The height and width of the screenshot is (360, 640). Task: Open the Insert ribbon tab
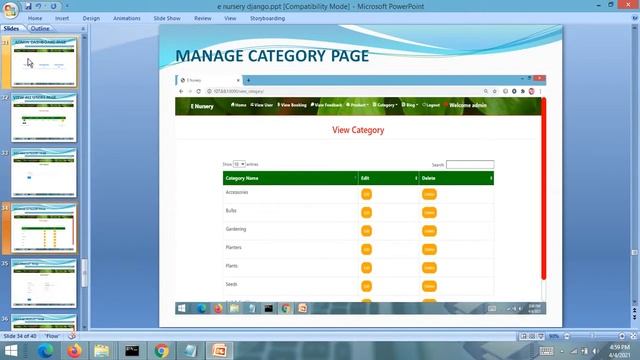coord(62,18)
